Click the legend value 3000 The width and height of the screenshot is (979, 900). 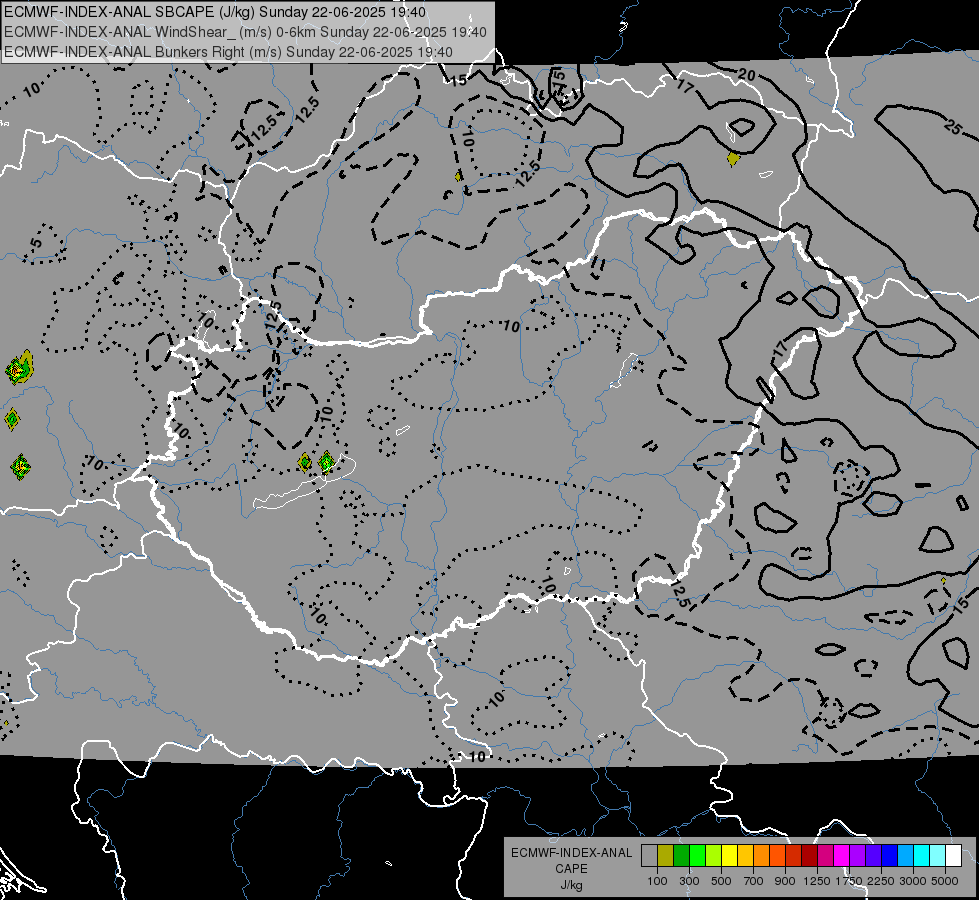(913, 881)
